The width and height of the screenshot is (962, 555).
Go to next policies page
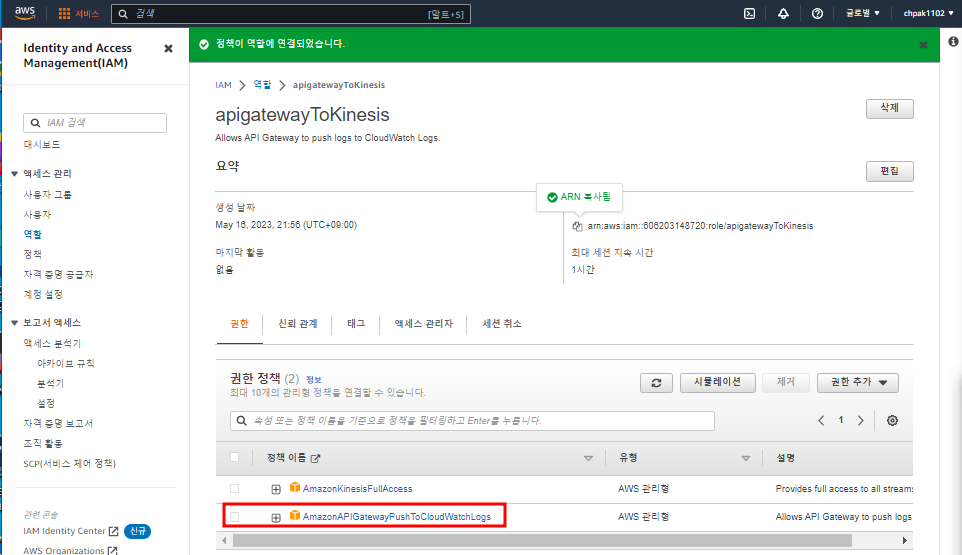(x=861, y=421)
